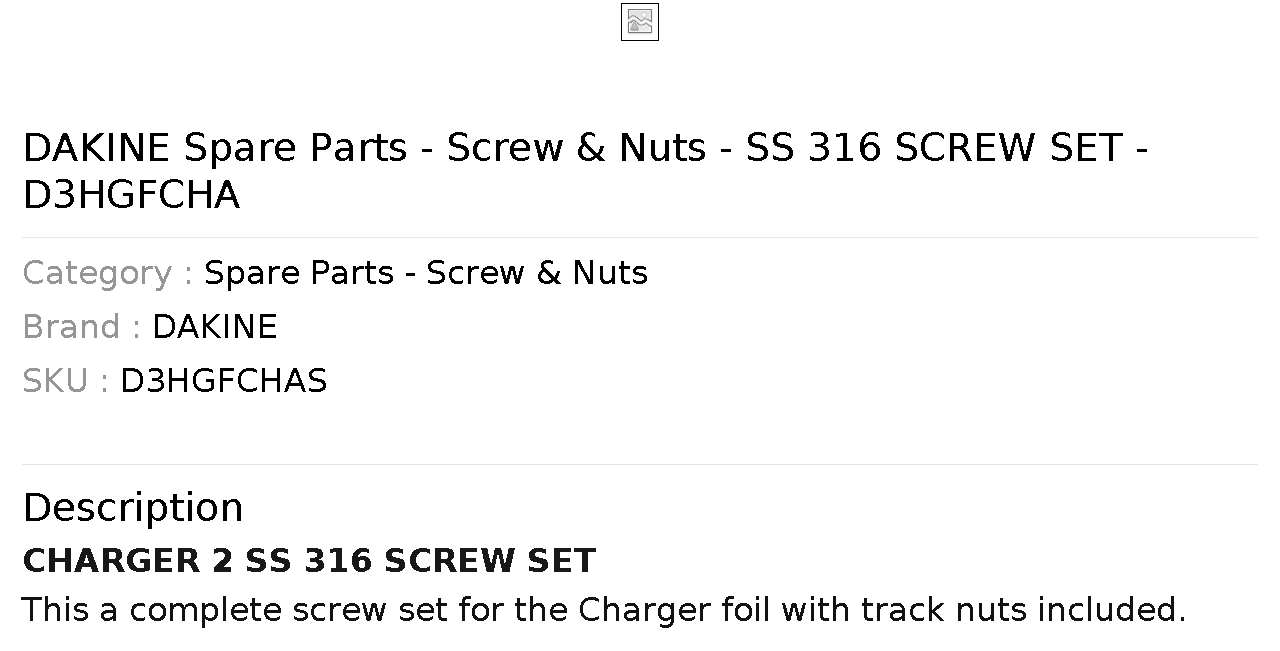Select the SKU value D3HGFCHAS
Viewport: 1280px width, 651px height.
224,381
